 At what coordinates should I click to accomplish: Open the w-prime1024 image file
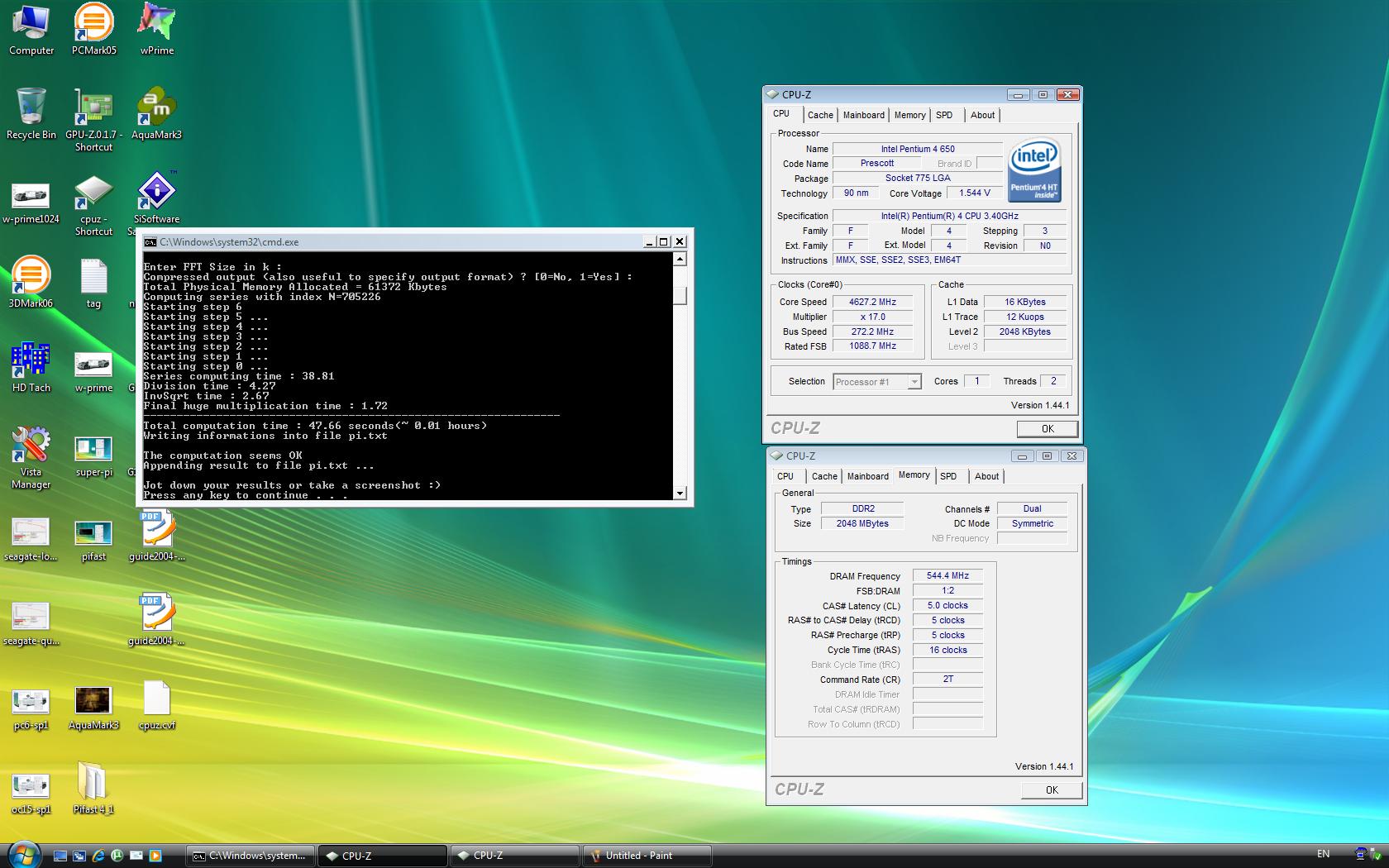(x=31, y=203)
